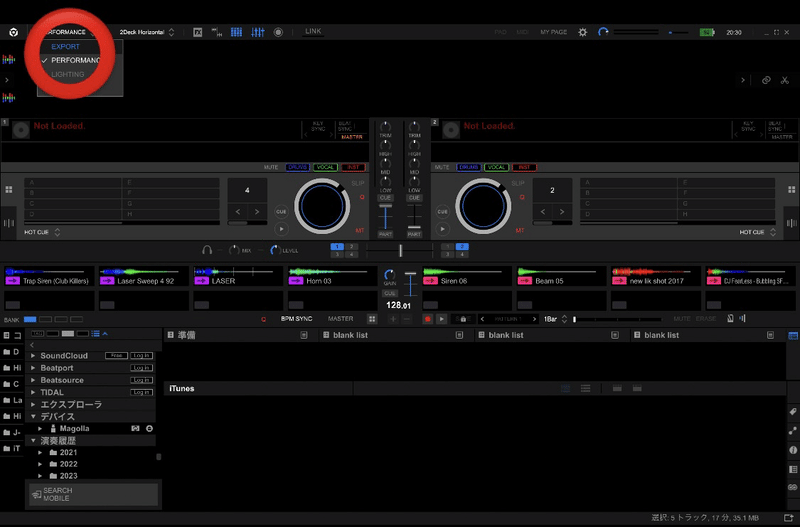The image size is (800, 527).
Task: Go to next sequencer pattern with right arrow
Action: [x=534, y=319]
